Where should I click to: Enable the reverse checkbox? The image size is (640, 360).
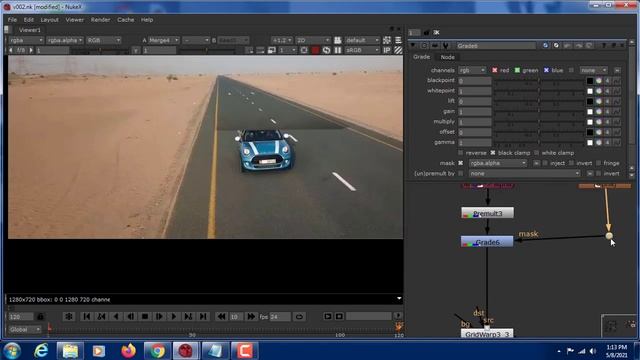pos(460,153)
